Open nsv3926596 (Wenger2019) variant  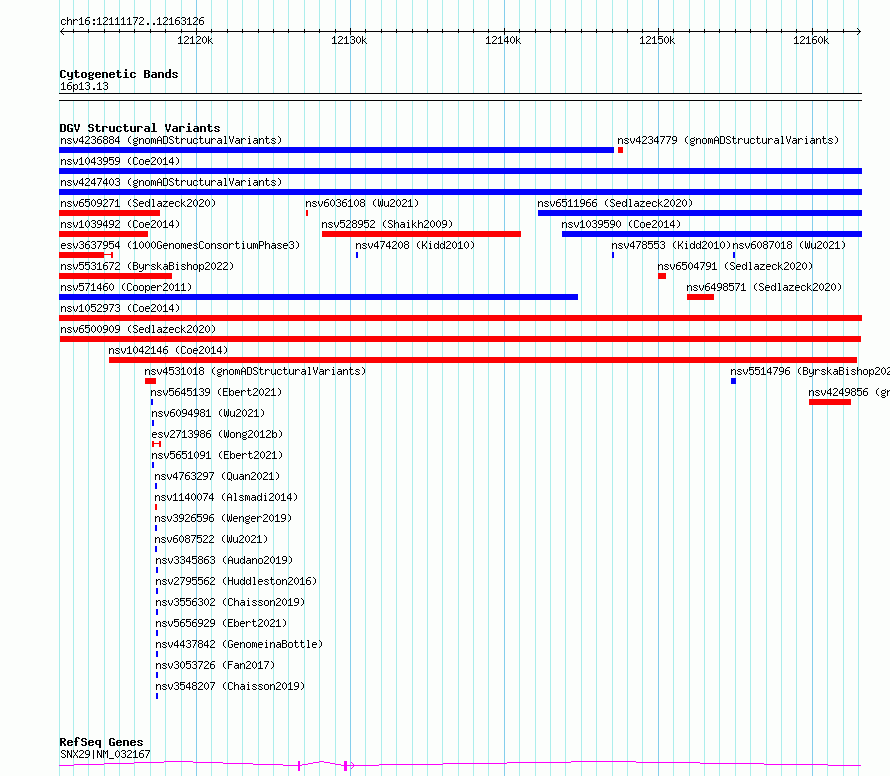223,518
